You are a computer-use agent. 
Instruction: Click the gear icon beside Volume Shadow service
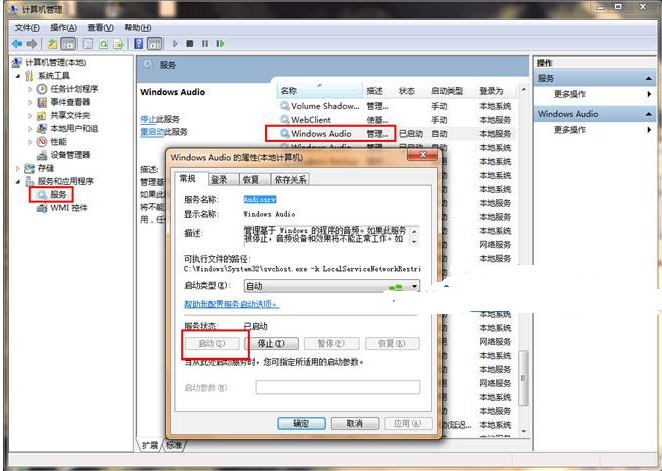click(x=285, y=106)
